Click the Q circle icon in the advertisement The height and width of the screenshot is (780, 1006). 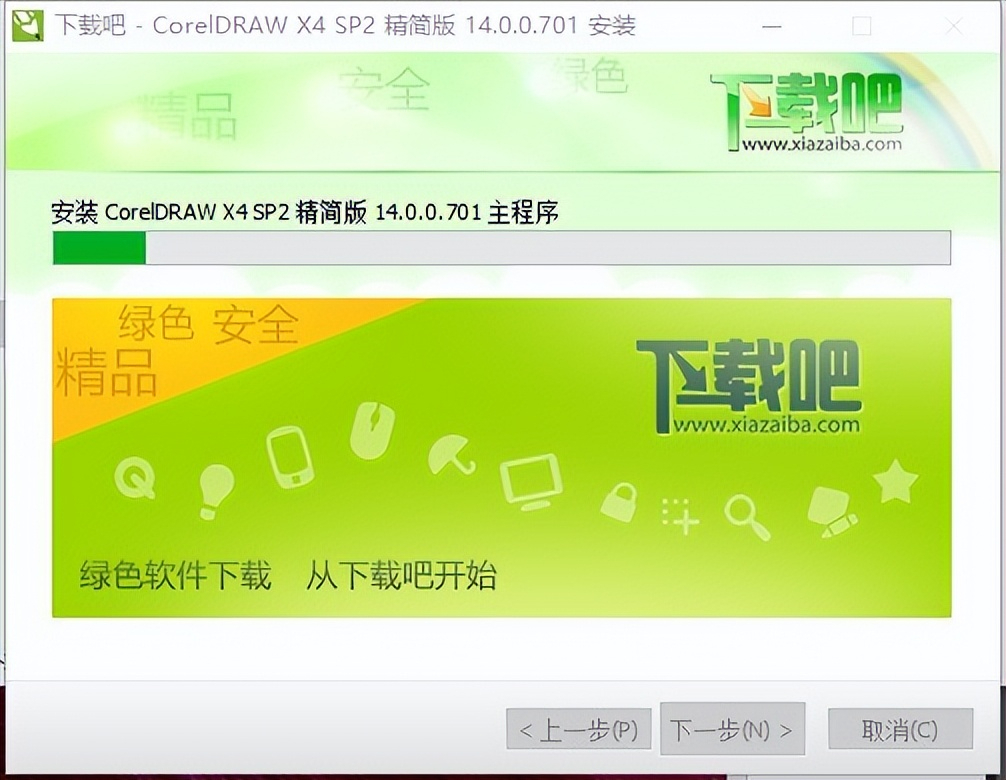[135, 479]
